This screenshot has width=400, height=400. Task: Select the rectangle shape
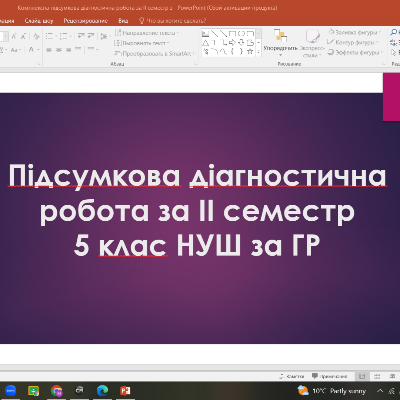pos(232,33)
